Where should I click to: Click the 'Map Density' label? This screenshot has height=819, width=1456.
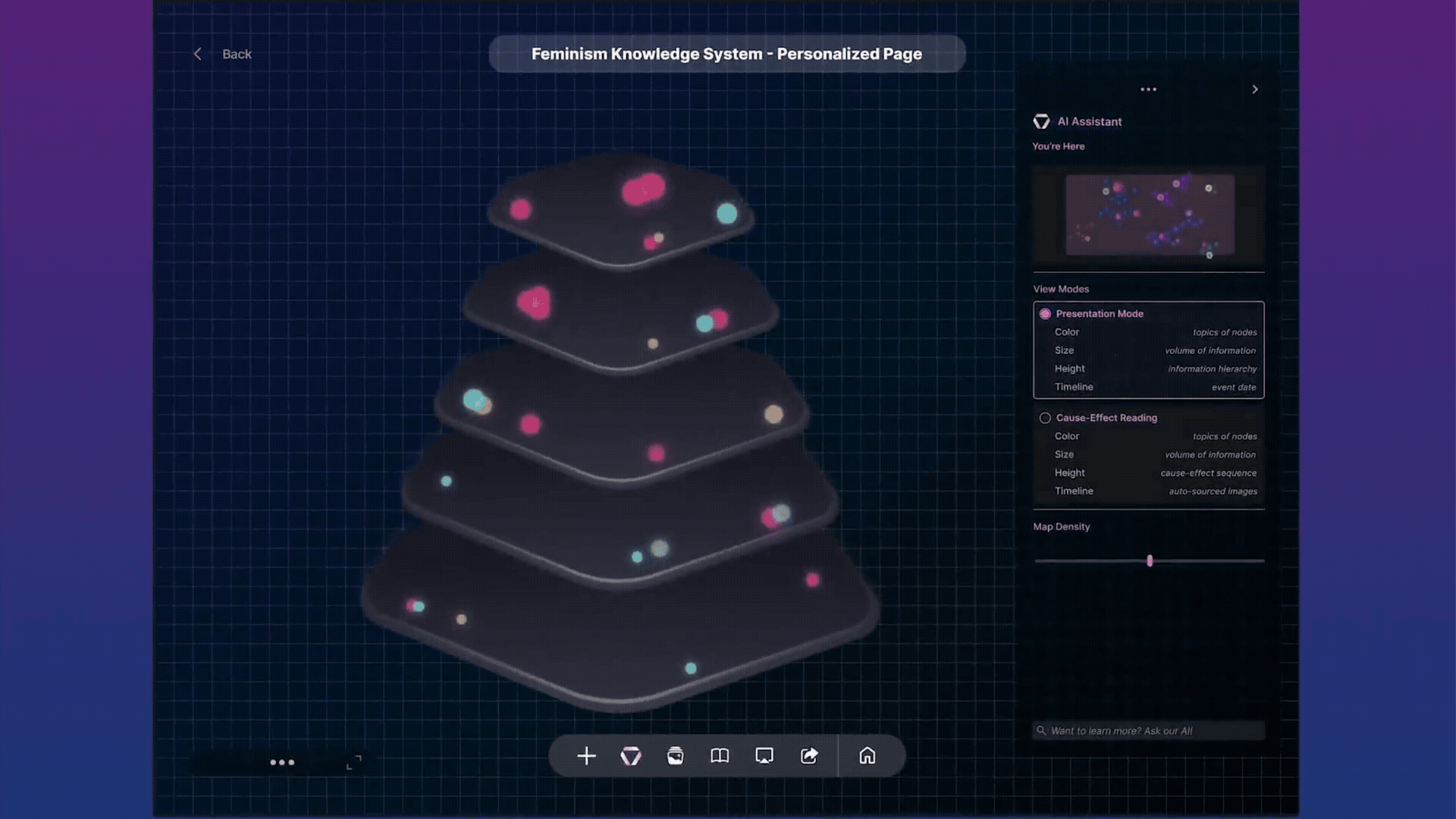point(1061,526)
